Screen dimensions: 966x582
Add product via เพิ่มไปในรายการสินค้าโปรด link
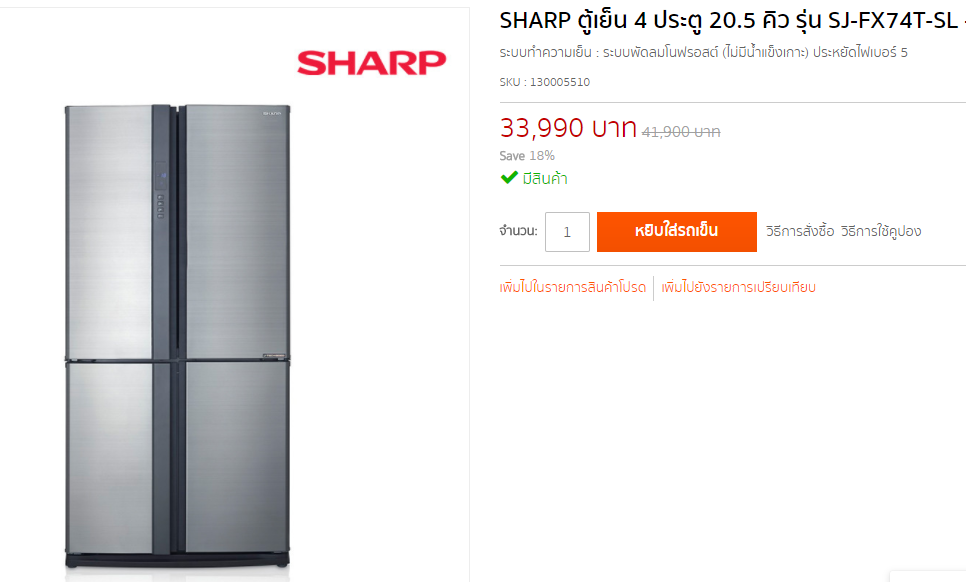(x=572, y=288)
